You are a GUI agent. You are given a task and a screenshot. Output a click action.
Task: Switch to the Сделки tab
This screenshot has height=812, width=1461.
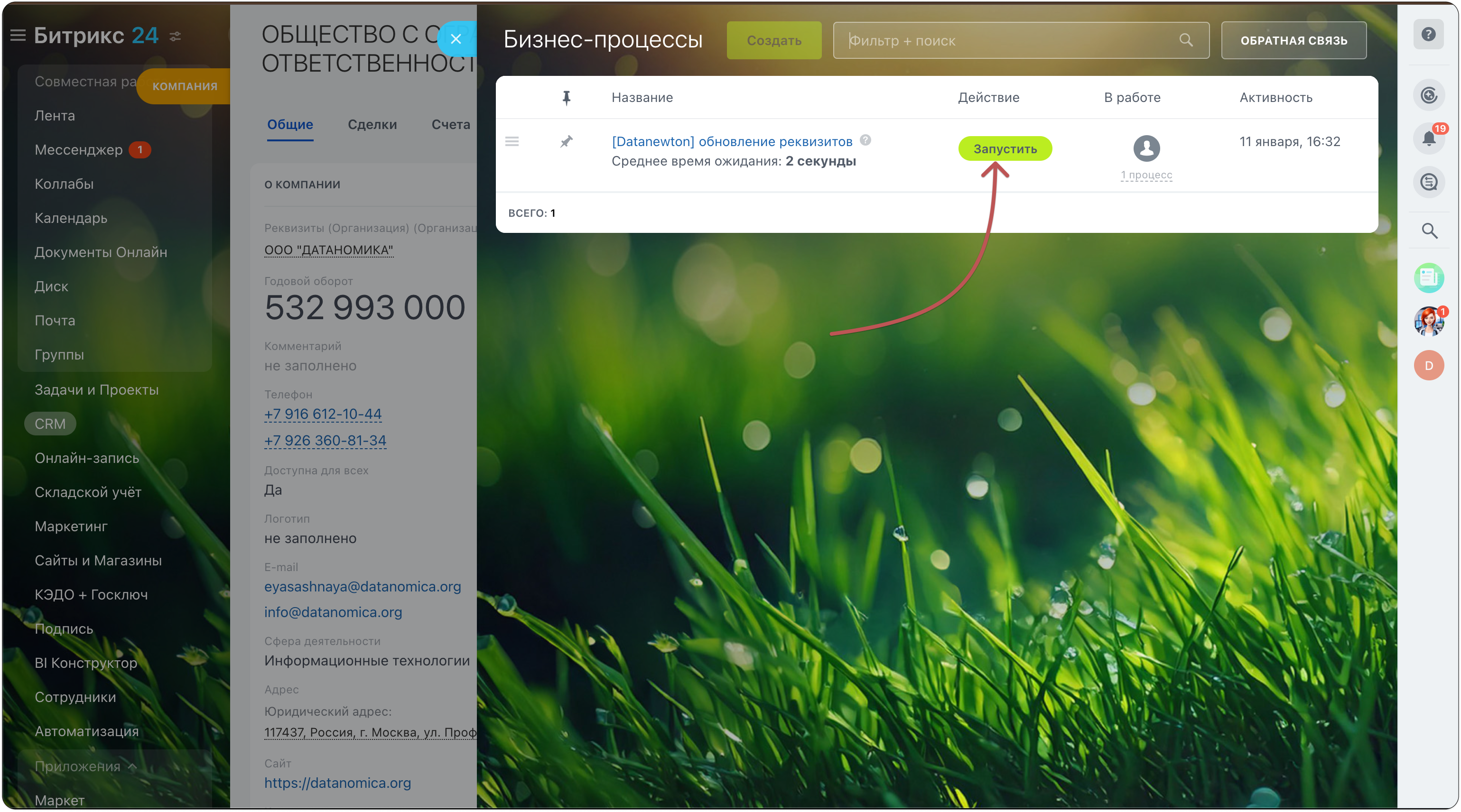372,124
